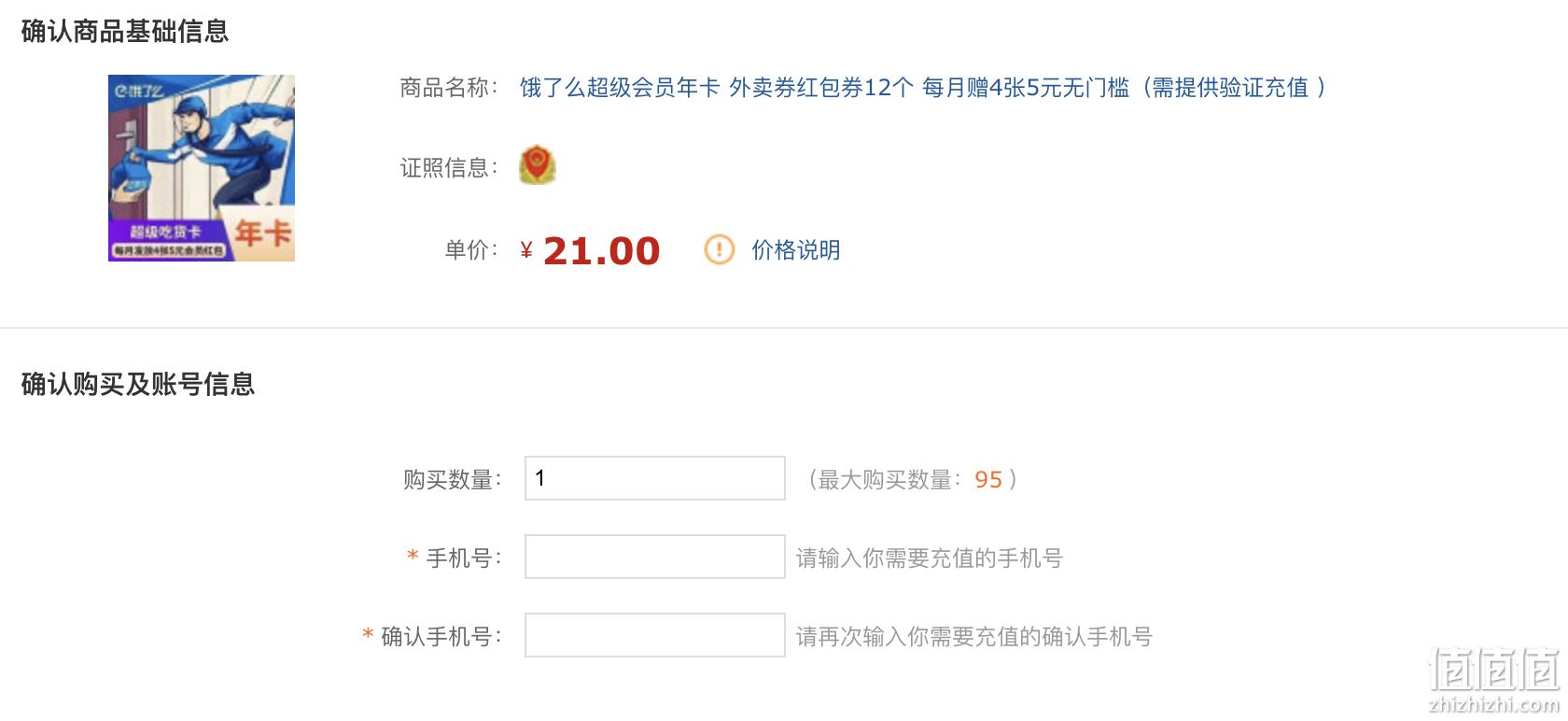Open the police badge license icon

pos(538,165)
